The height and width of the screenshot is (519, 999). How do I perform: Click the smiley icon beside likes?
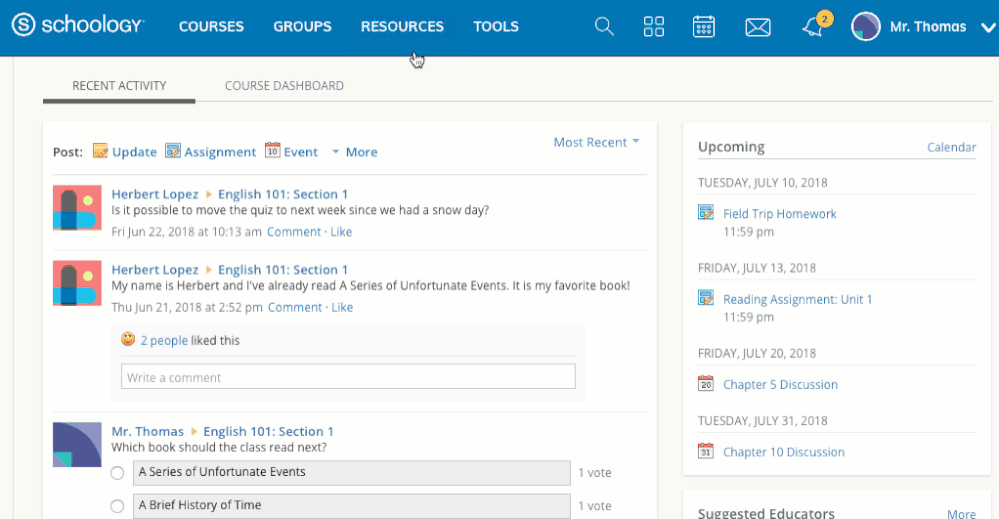[128, 339]
